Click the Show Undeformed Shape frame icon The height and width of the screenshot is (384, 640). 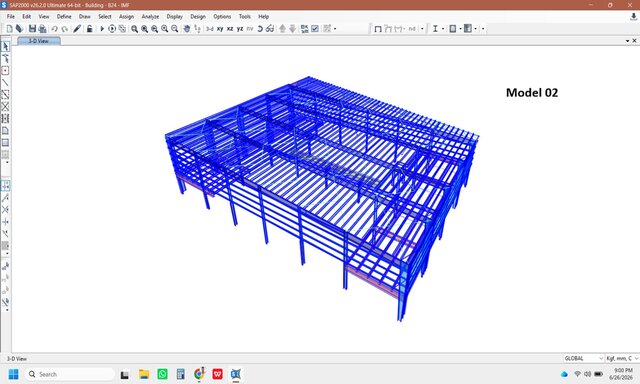[x=378, y=29]
